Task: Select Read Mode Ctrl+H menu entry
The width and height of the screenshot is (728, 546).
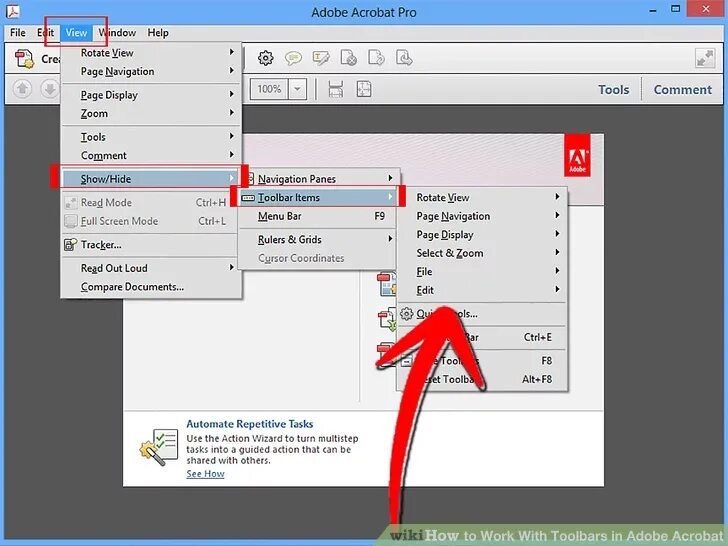Action: [151, 202]
